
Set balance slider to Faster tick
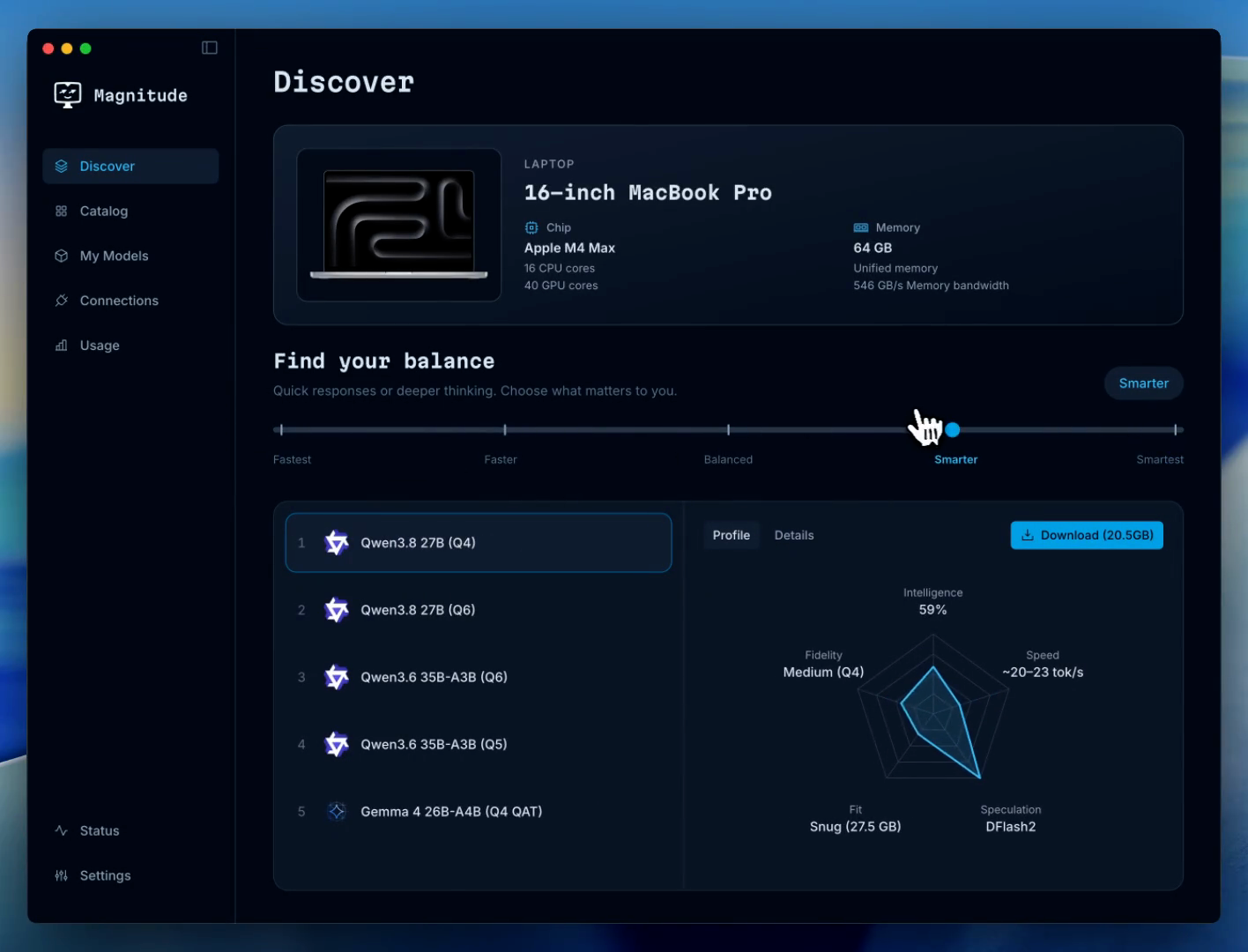tap(505, 430)
